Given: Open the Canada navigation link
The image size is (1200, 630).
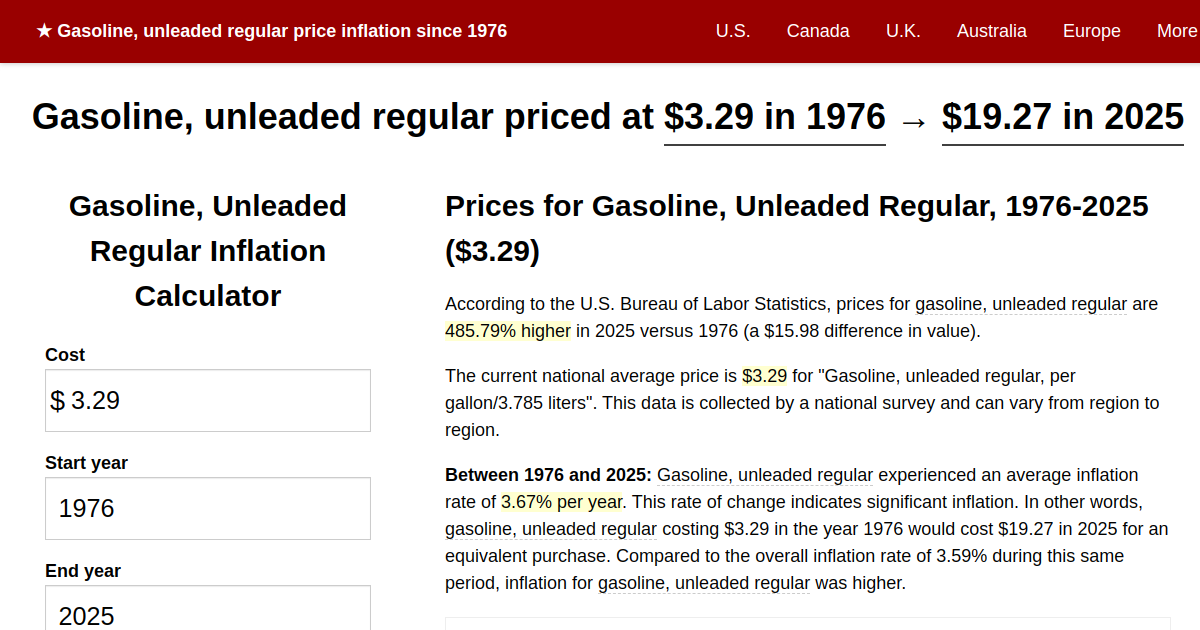Looking at the screenshot, I should pyautogui.click(x=818, y=31).
